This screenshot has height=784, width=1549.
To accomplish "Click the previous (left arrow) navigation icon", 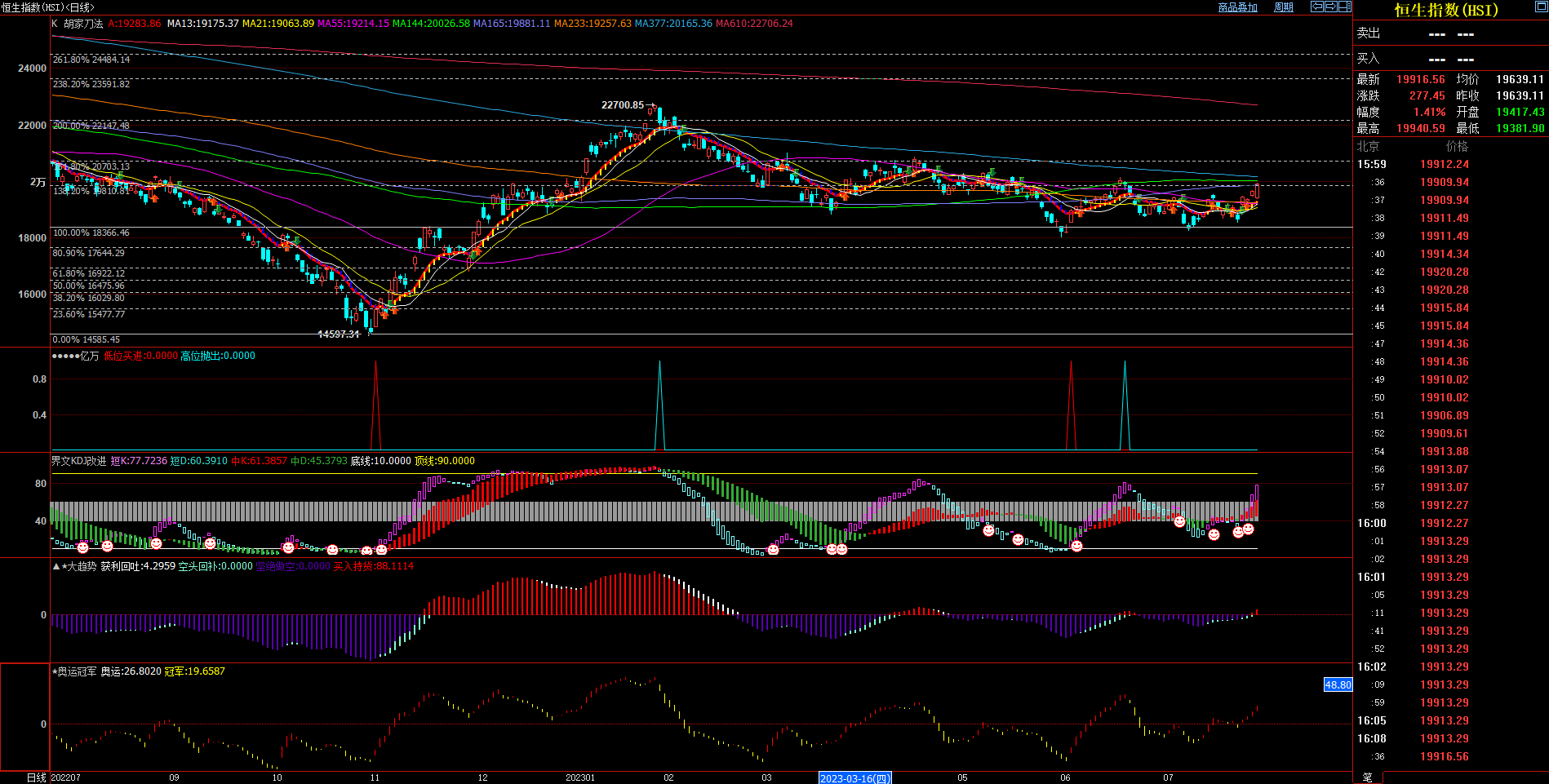I will tap(1316, 7).
